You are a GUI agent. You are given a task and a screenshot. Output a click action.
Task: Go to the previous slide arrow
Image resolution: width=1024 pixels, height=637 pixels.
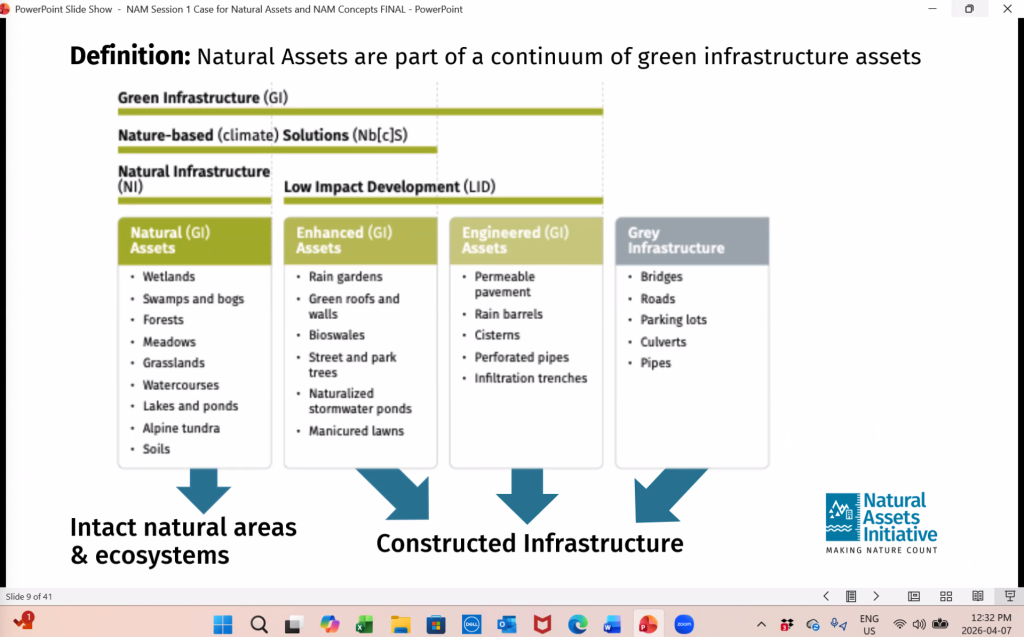pyautogui.click(x=826, y=596)
